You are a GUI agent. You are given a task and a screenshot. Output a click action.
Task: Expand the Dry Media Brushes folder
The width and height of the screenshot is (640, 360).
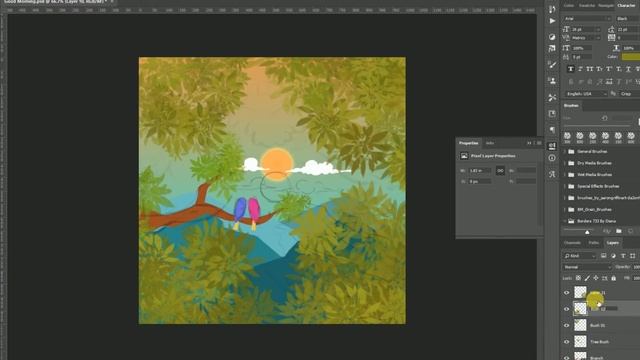coord(565,163)
